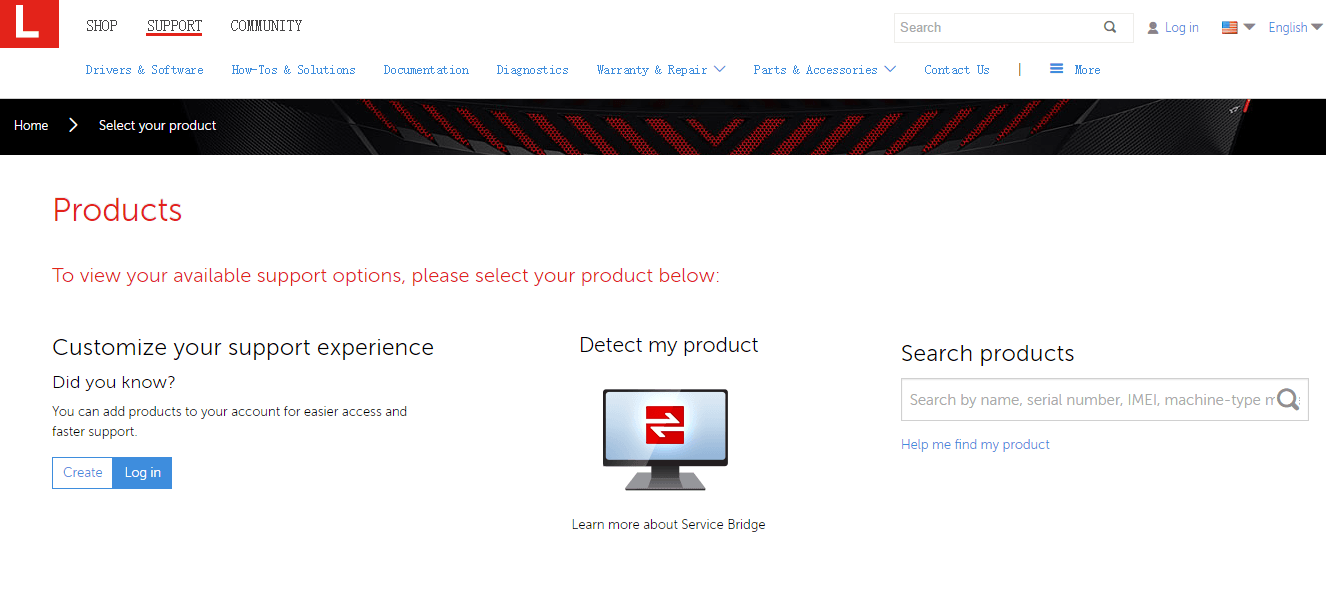Image resolution: width=1326 pixels, height=612 pixels.
Task: Open the COMMUNITY tab
Action: point(266,26)
